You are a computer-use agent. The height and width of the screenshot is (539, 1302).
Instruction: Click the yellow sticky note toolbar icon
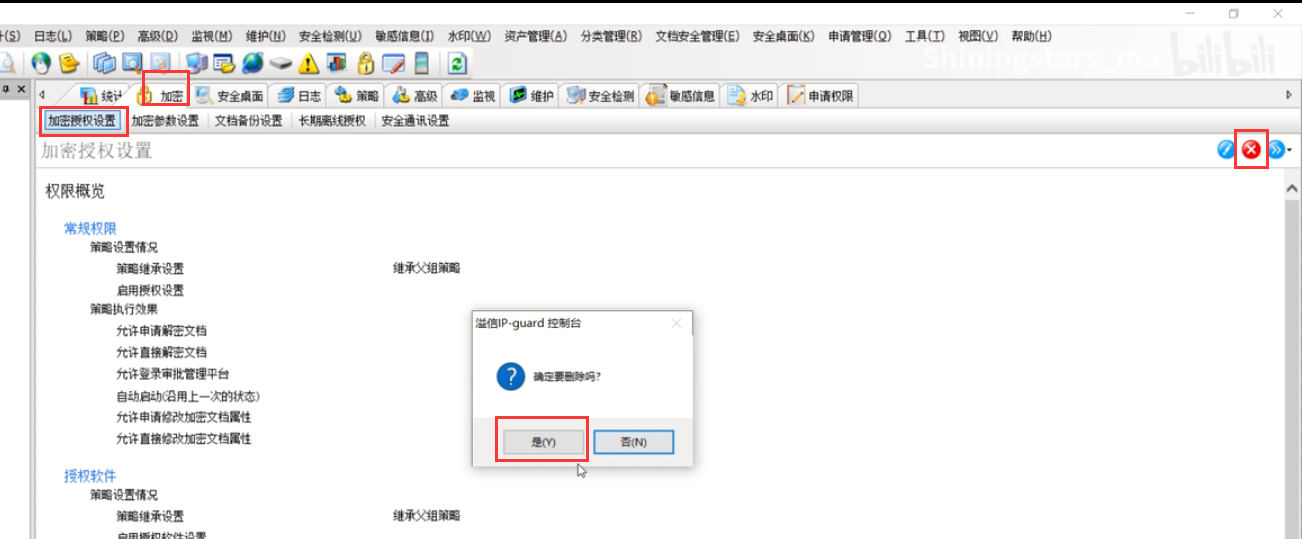click(69, 63)
